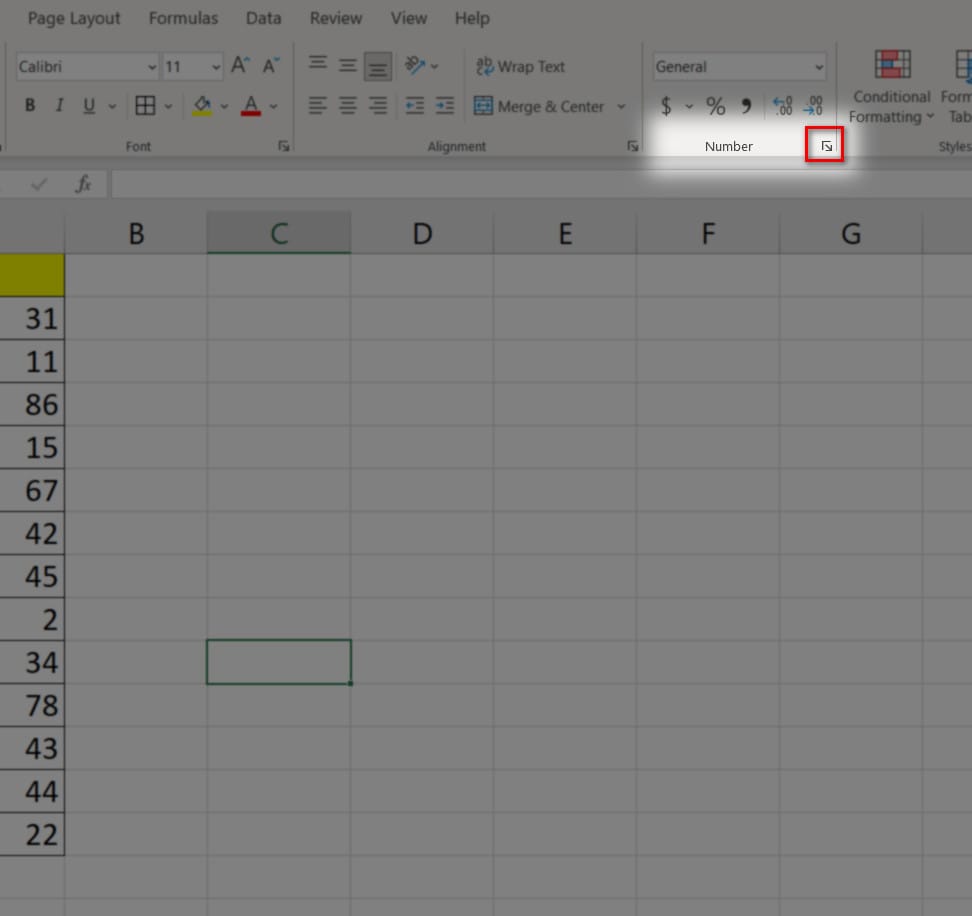Viewport: 972px width, 916px height.
Task: Toggle Bold formatting
Action: pyautogui.click(x=30, y=106)
